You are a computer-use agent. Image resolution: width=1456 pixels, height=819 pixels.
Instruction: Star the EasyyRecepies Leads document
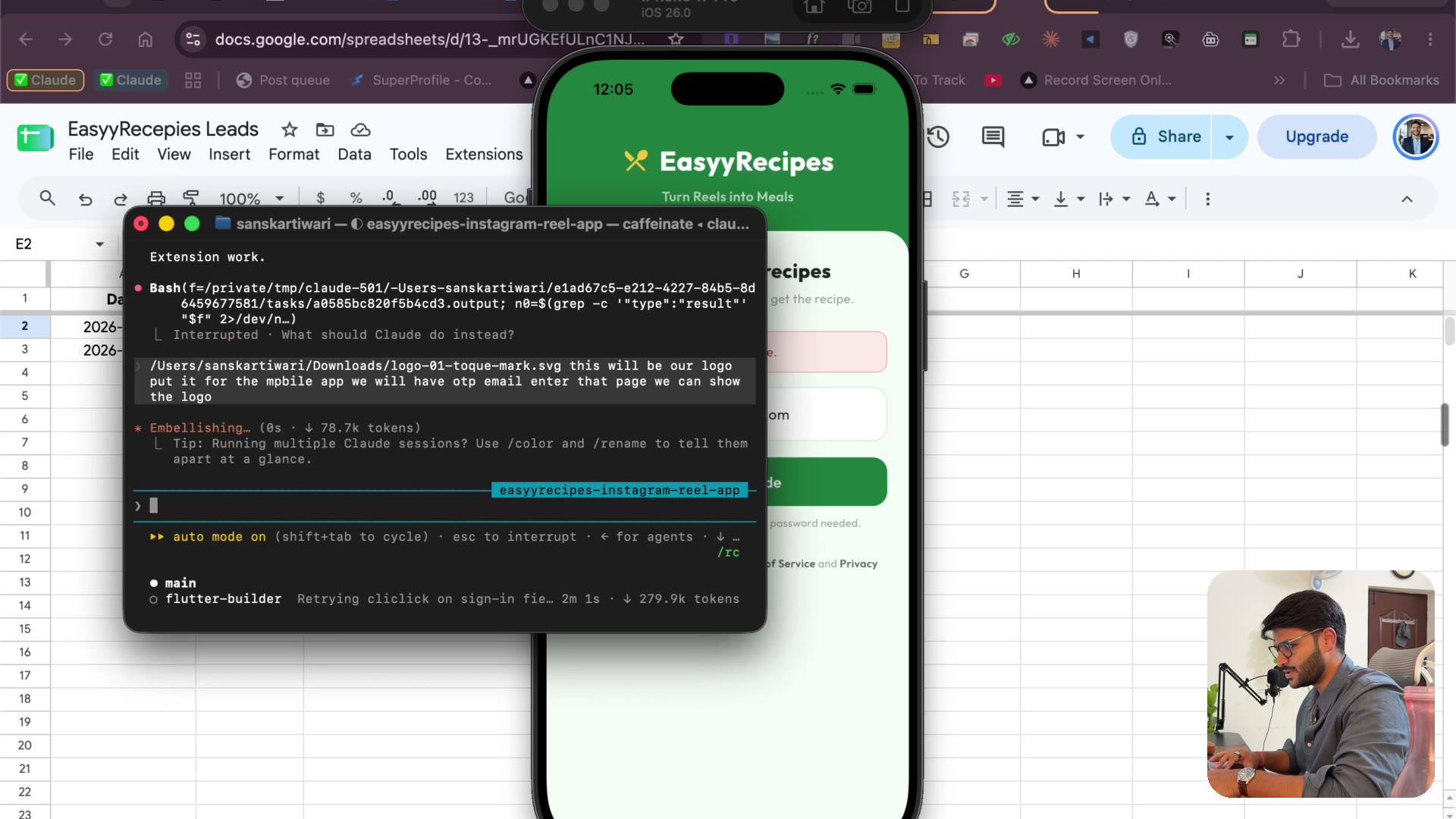click(x=290, y=130)
